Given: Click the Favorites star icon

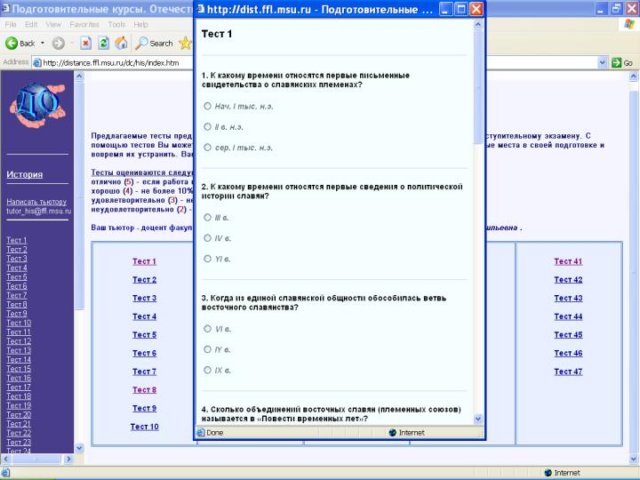Looking at the screenshot, I should (x=186, y=43).
